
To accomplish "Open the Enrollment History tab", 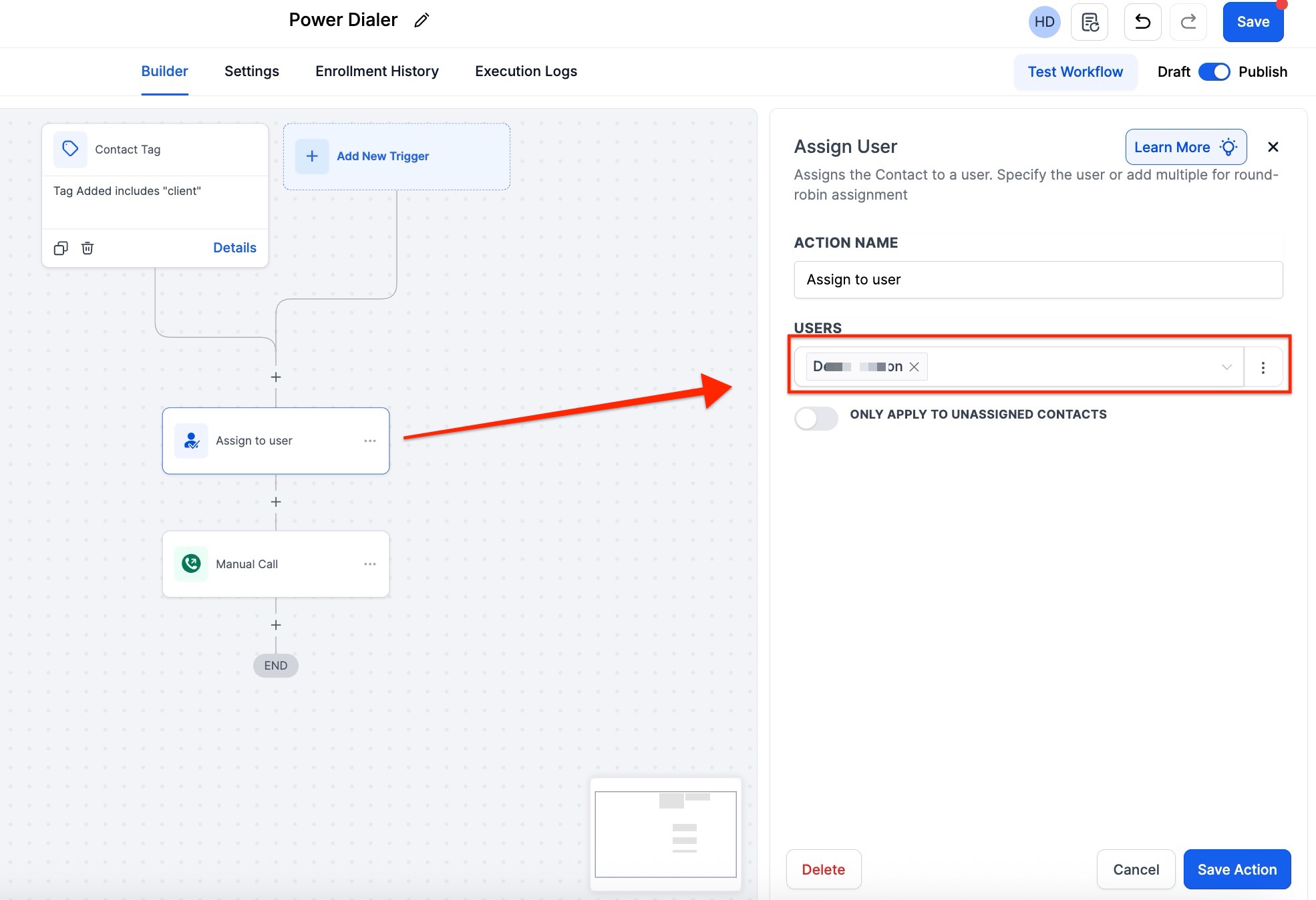I will point(377,71).
